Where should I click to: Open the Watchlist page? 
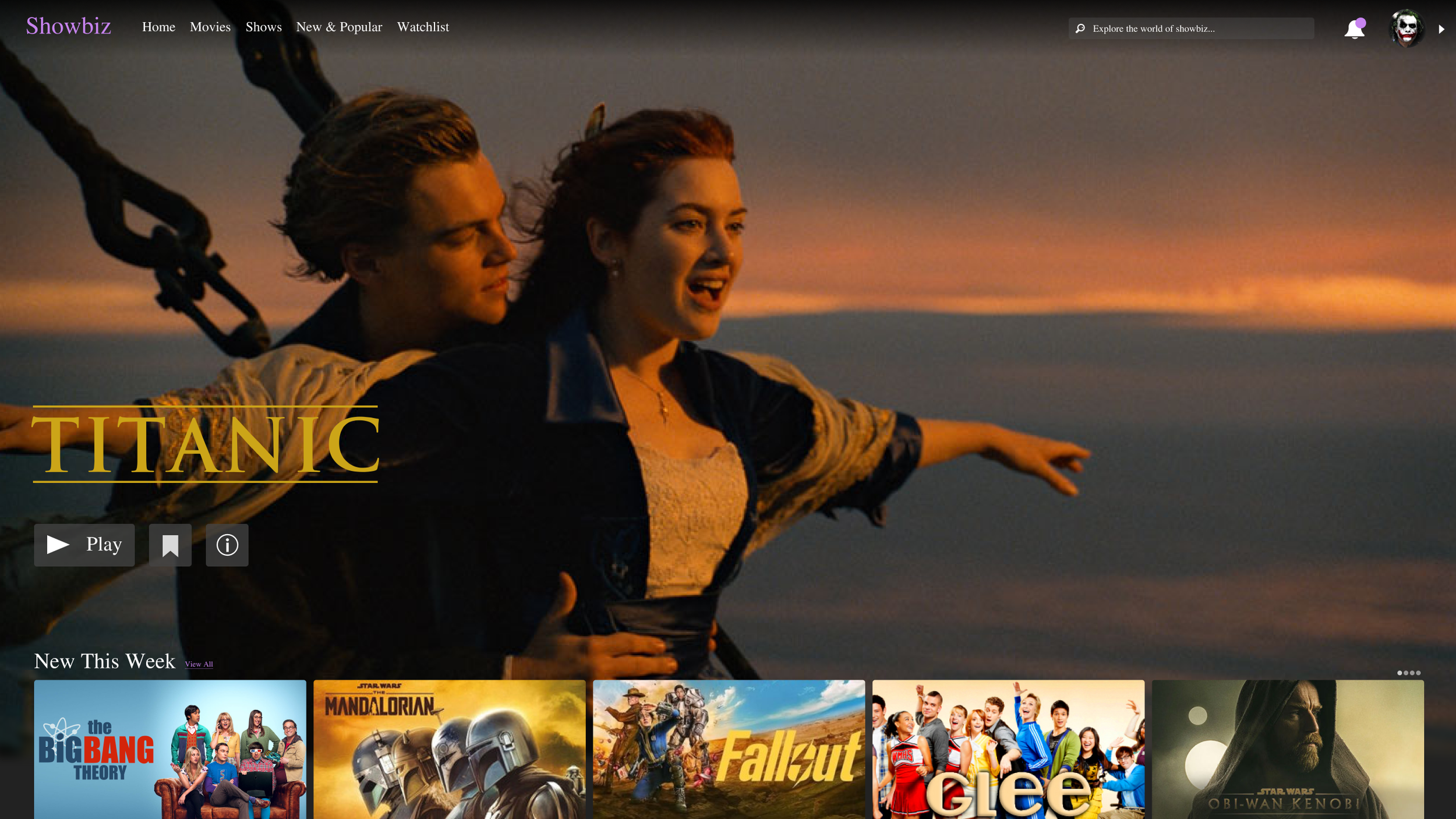[x=423, y=27]
